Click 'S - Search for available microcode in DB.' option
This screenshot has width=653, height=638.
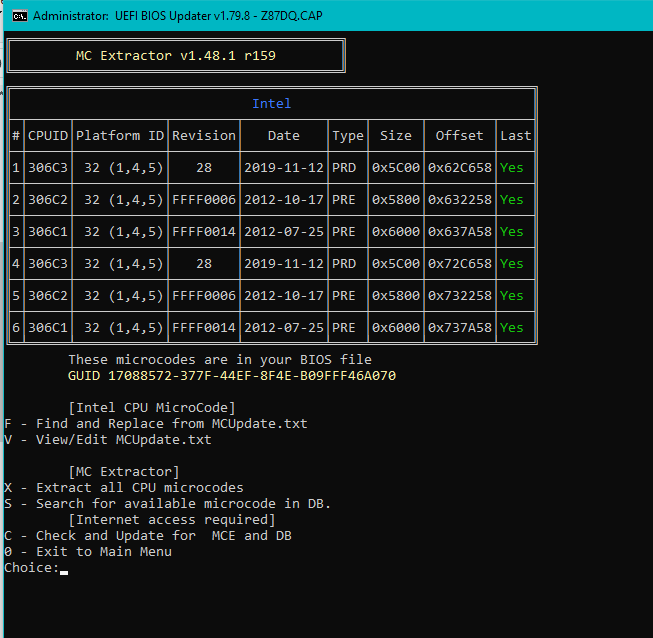(167, 504)
